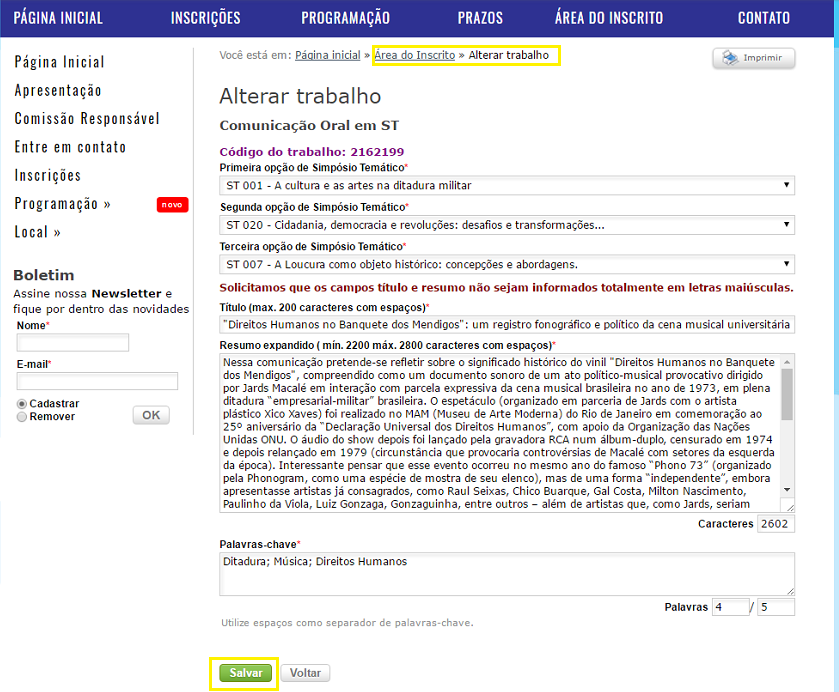Open PÁGINA INICIAL in the top navigation
Image resolution: width=839 pixels, height=692 pixels.
(58, 18)
